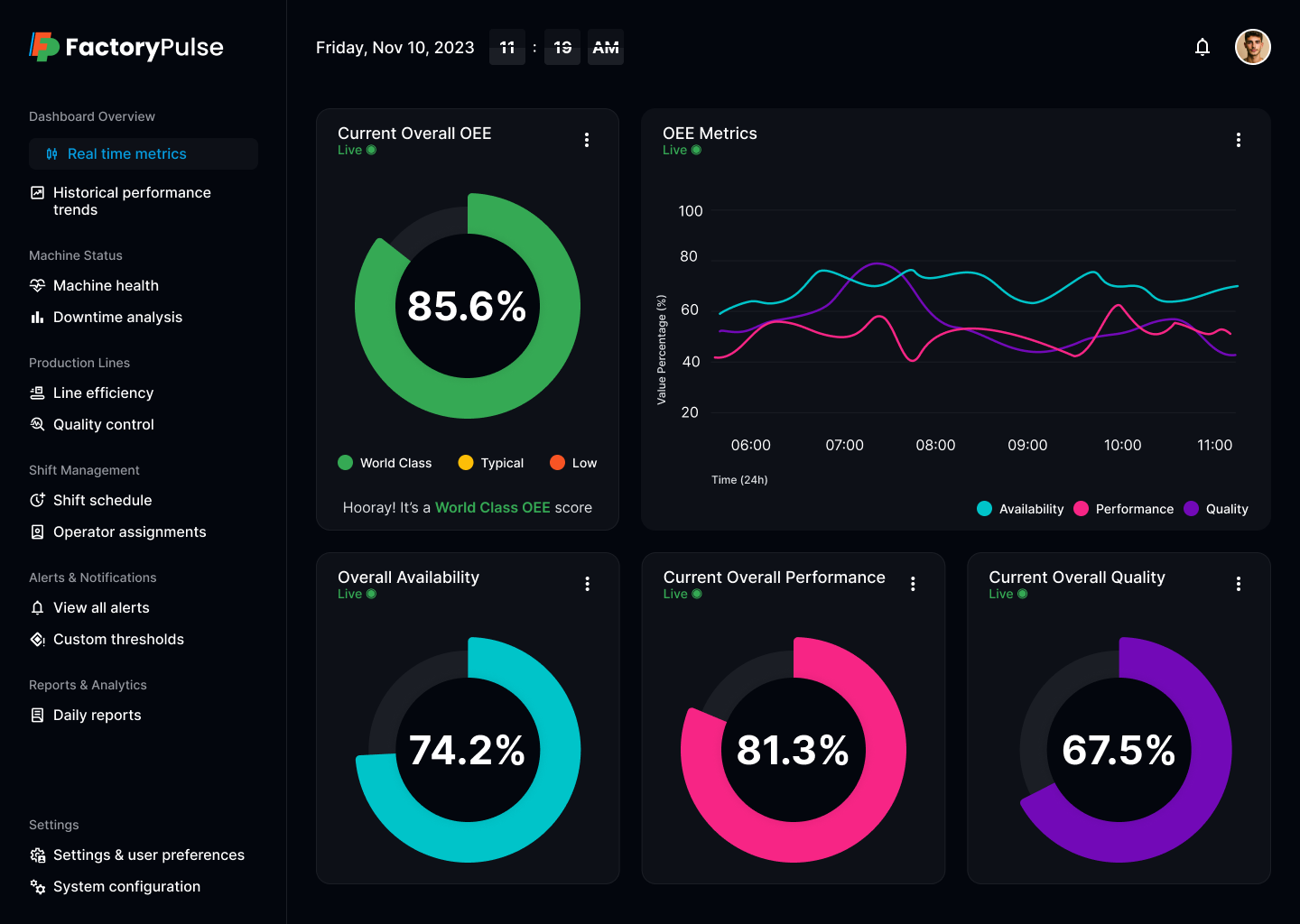Click the Shift schedule clock icon
Screen dimensions: 1300x924
click(x=37, y=500)
